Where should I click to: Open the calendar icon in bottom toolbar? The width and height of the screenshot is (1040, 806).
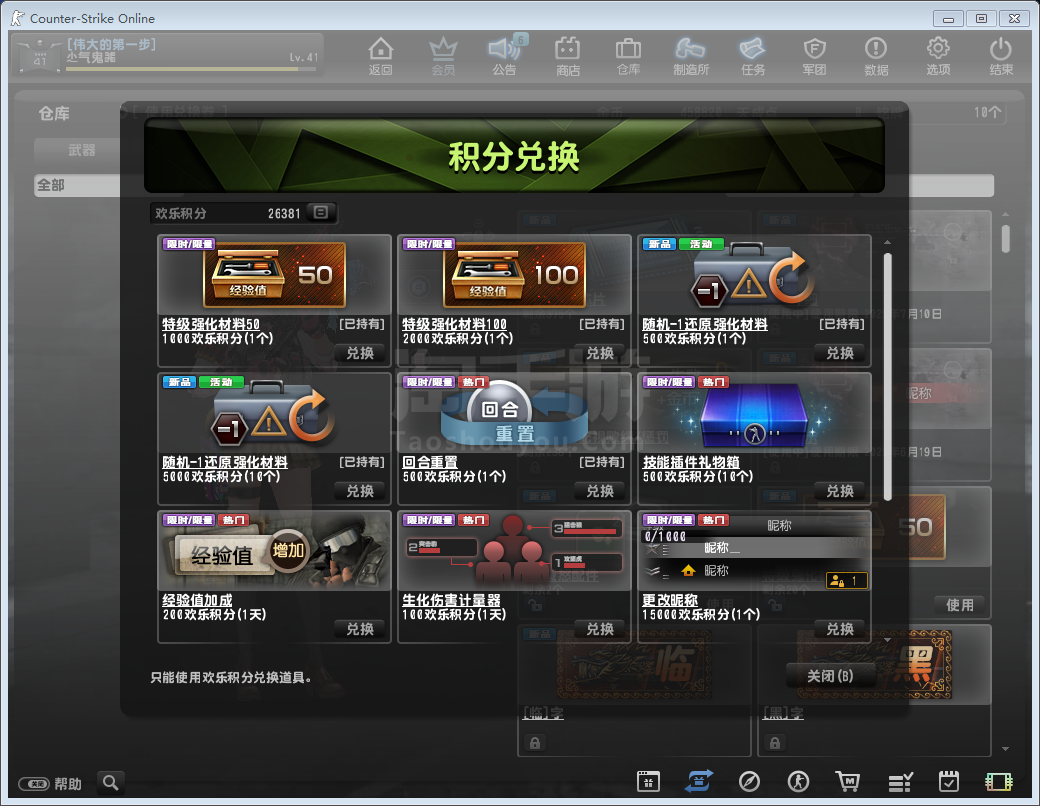[x=648, y=781]
